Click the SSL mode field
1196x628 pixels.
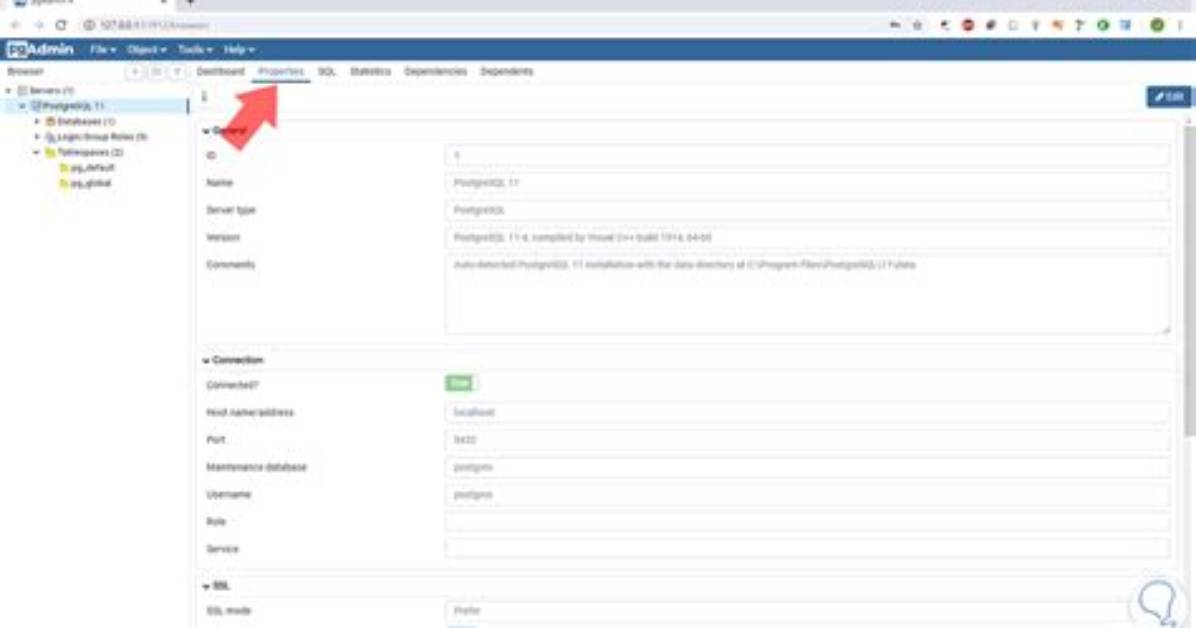pyautogui.click(x=807, y=610)
